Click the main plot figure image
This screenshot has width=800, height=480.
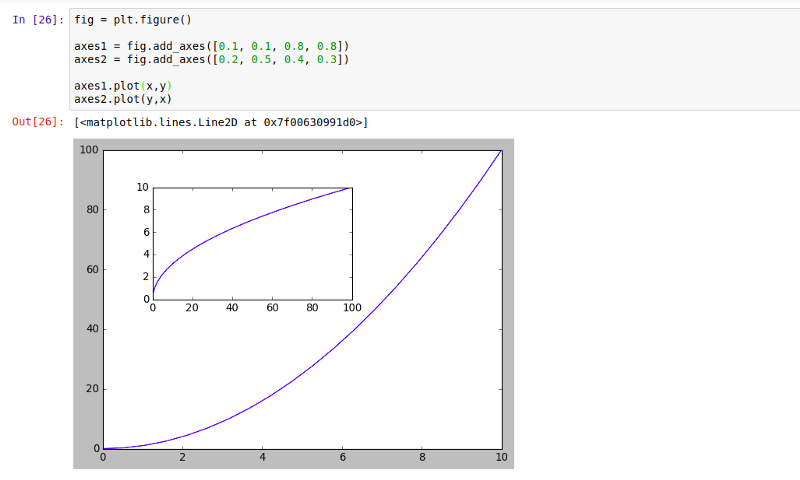coord(293,304)
